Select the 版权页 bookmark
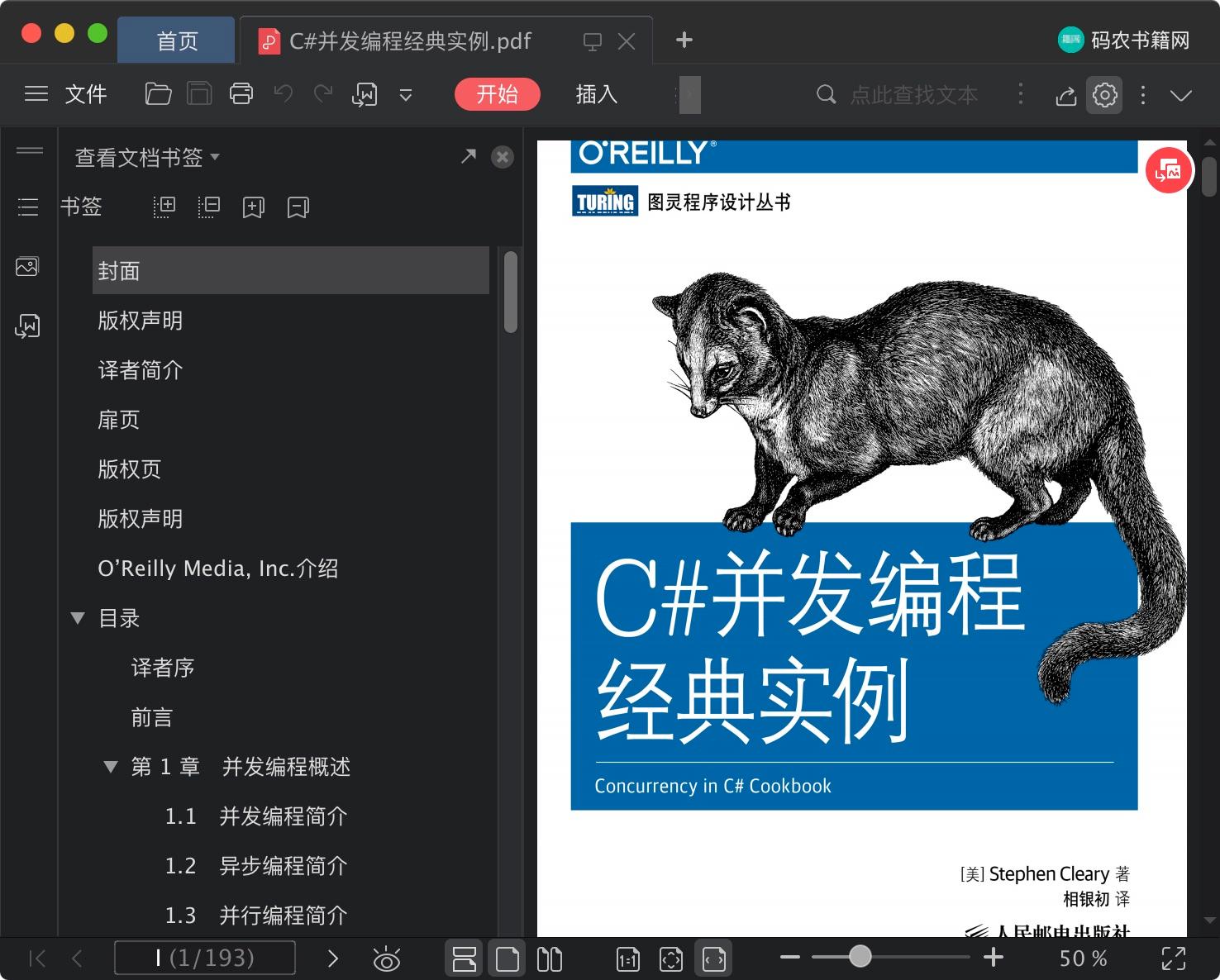The width and height of the screenshot is (1220, 980). 130,469
